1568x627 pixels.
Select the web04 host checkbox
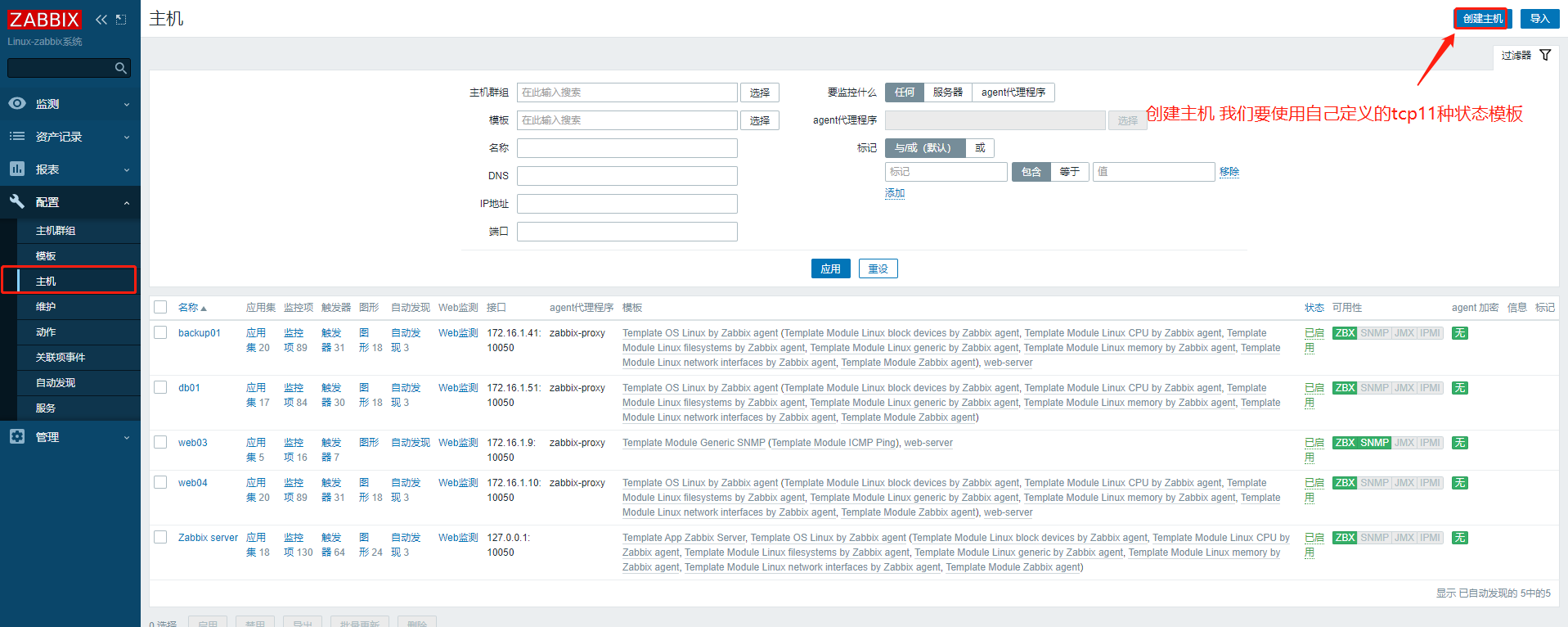point(160,482)
